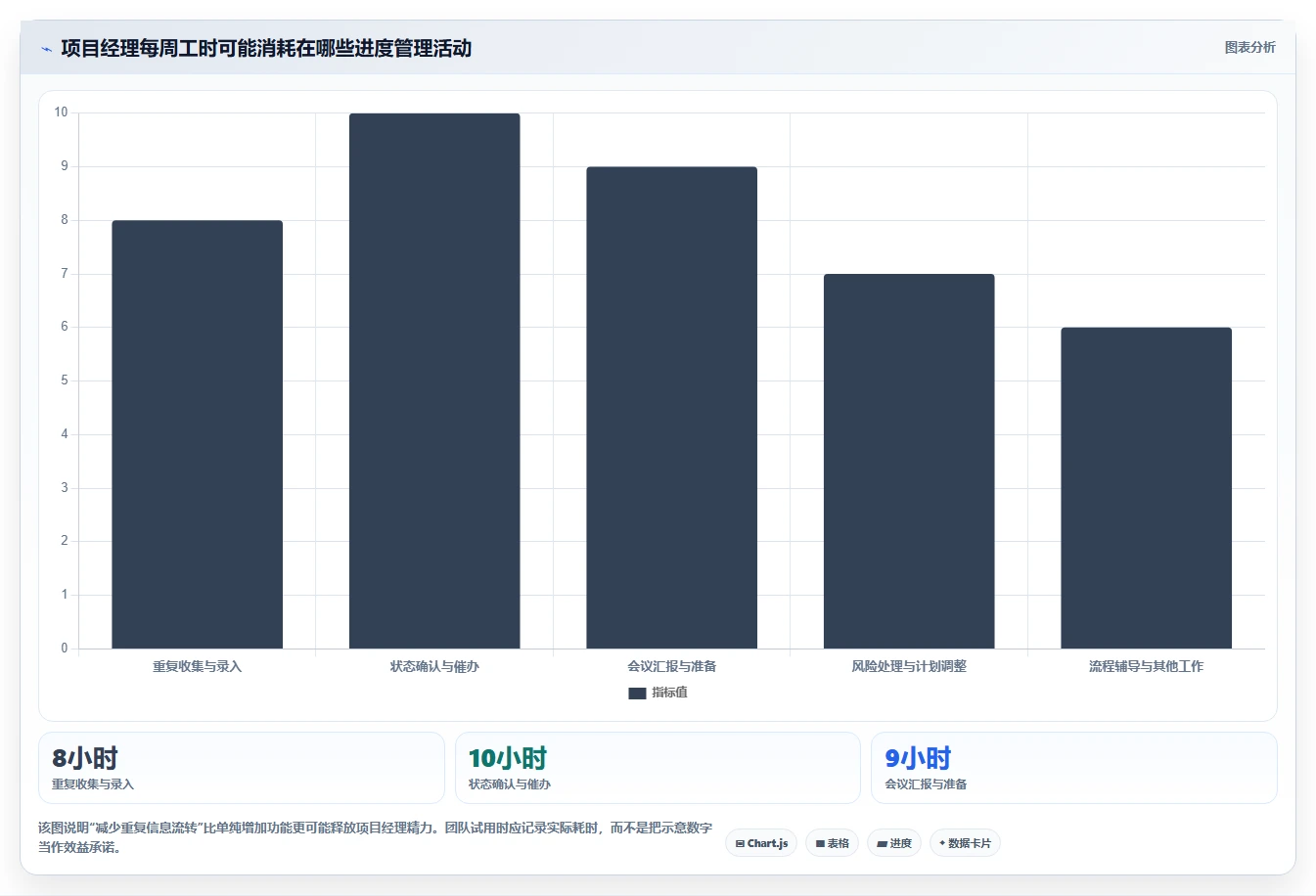Click the 重复收集与录入 bar

click(197, 434)
